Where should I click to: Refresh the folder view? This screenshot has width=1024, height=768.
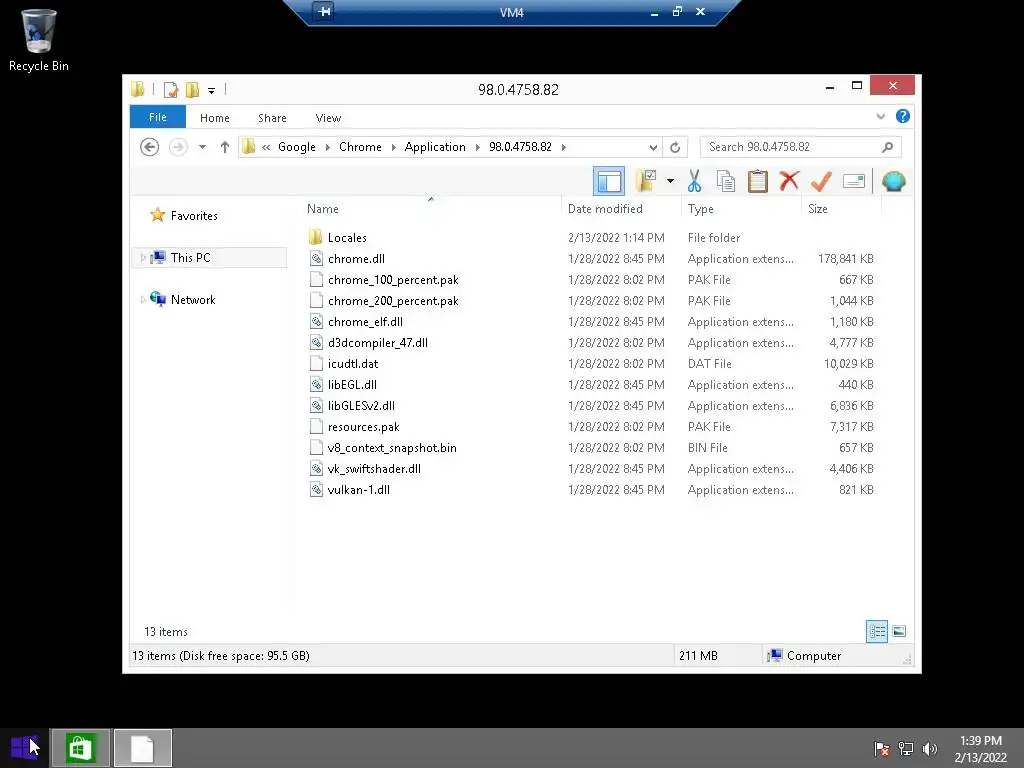pyautogui.click(x=675, y=147)
